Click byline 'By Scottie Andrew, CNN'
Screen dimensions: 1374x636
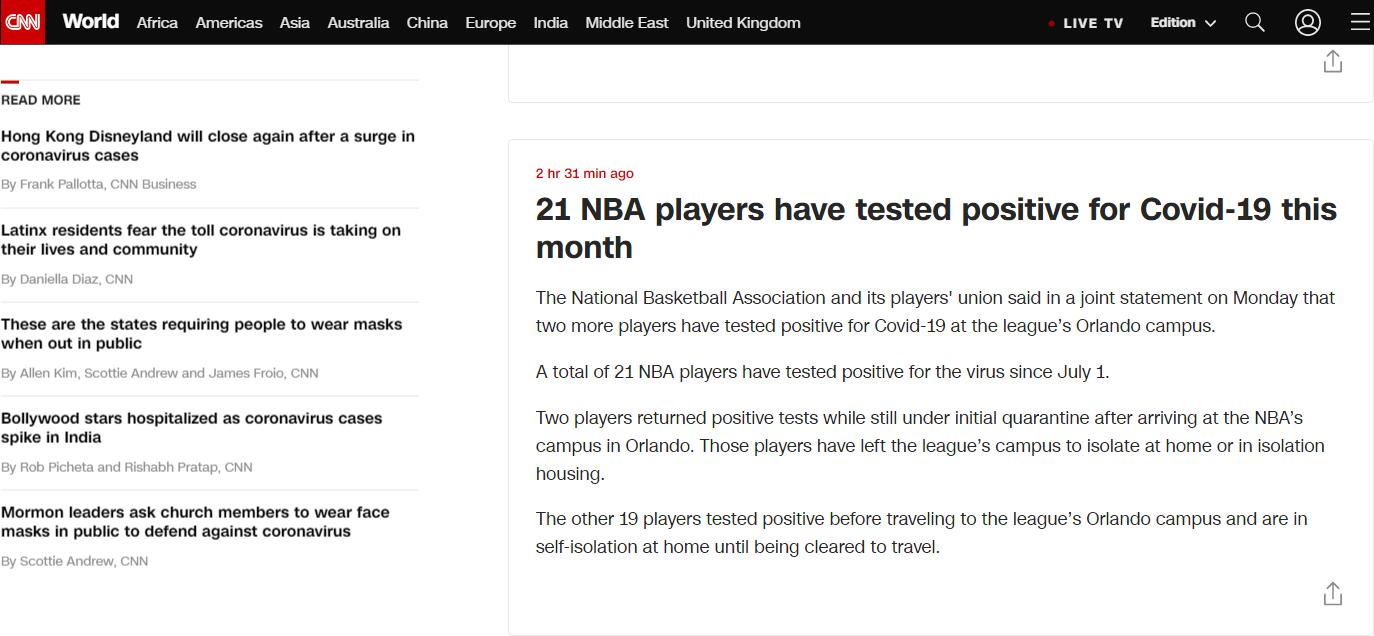75,561
